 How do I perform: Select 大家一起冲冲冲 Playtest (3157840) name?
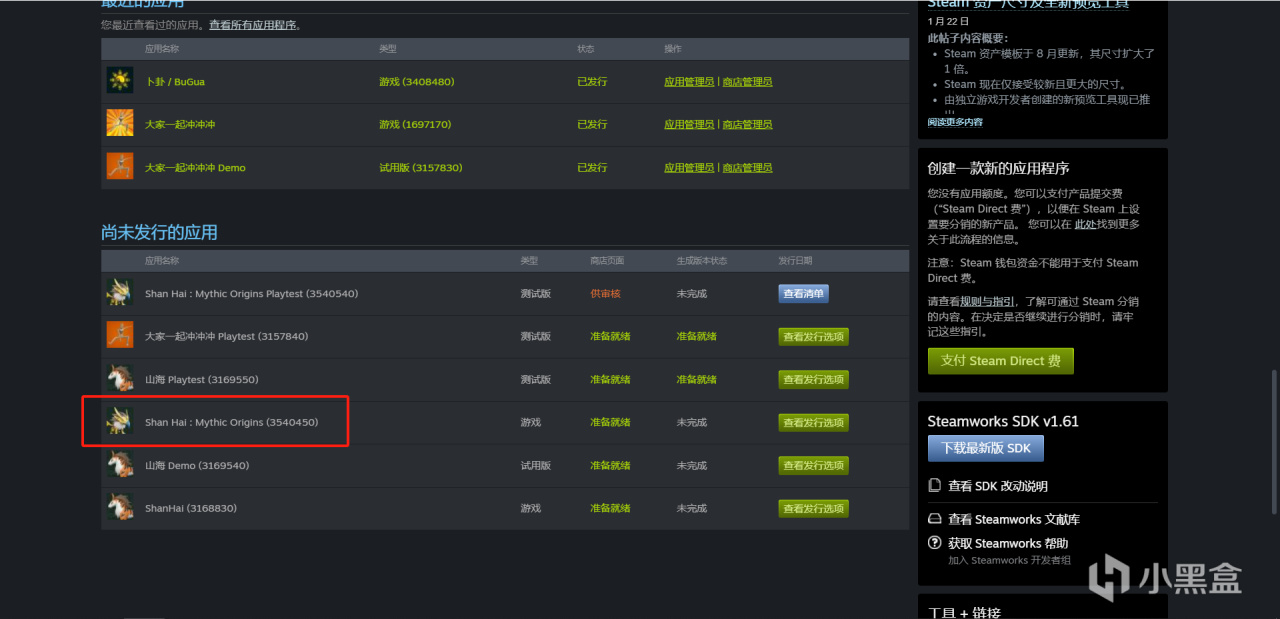point(226,337)
